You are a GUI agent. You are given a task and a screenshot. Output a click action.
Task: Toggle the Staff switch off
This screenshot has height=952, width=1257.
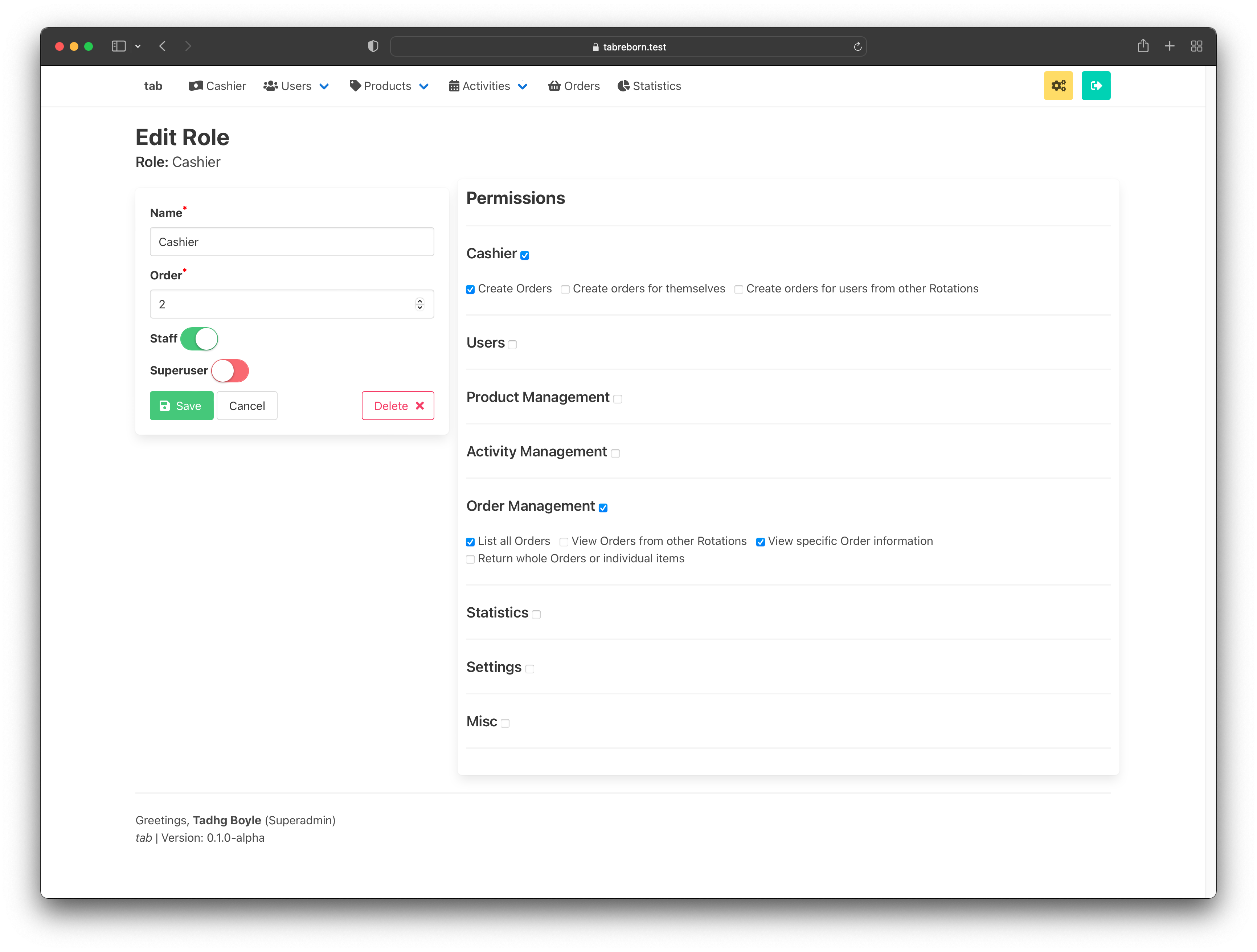point(199,338)
